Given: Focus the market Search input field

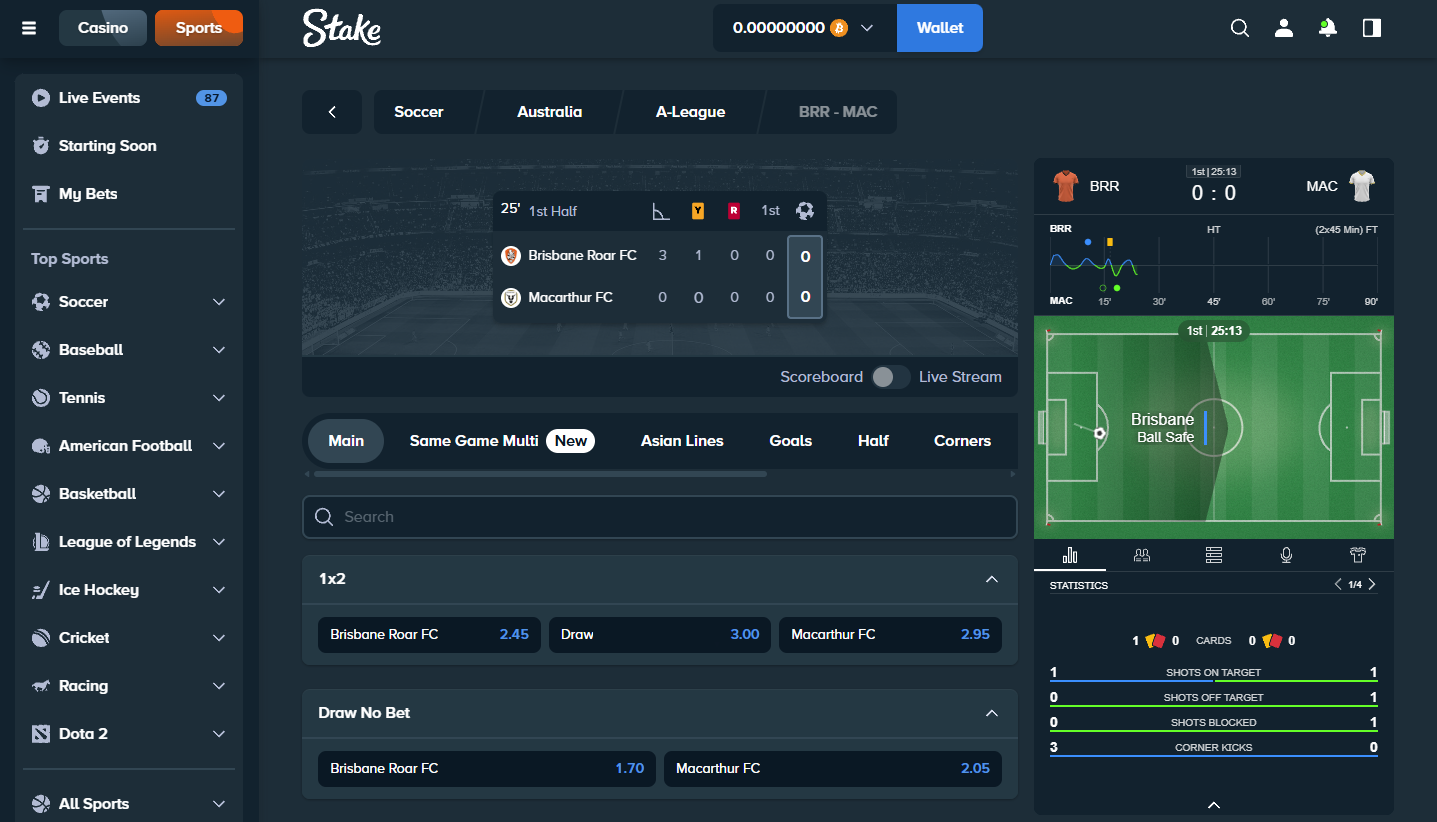Looking at the screenshot, I should [660, 517].
